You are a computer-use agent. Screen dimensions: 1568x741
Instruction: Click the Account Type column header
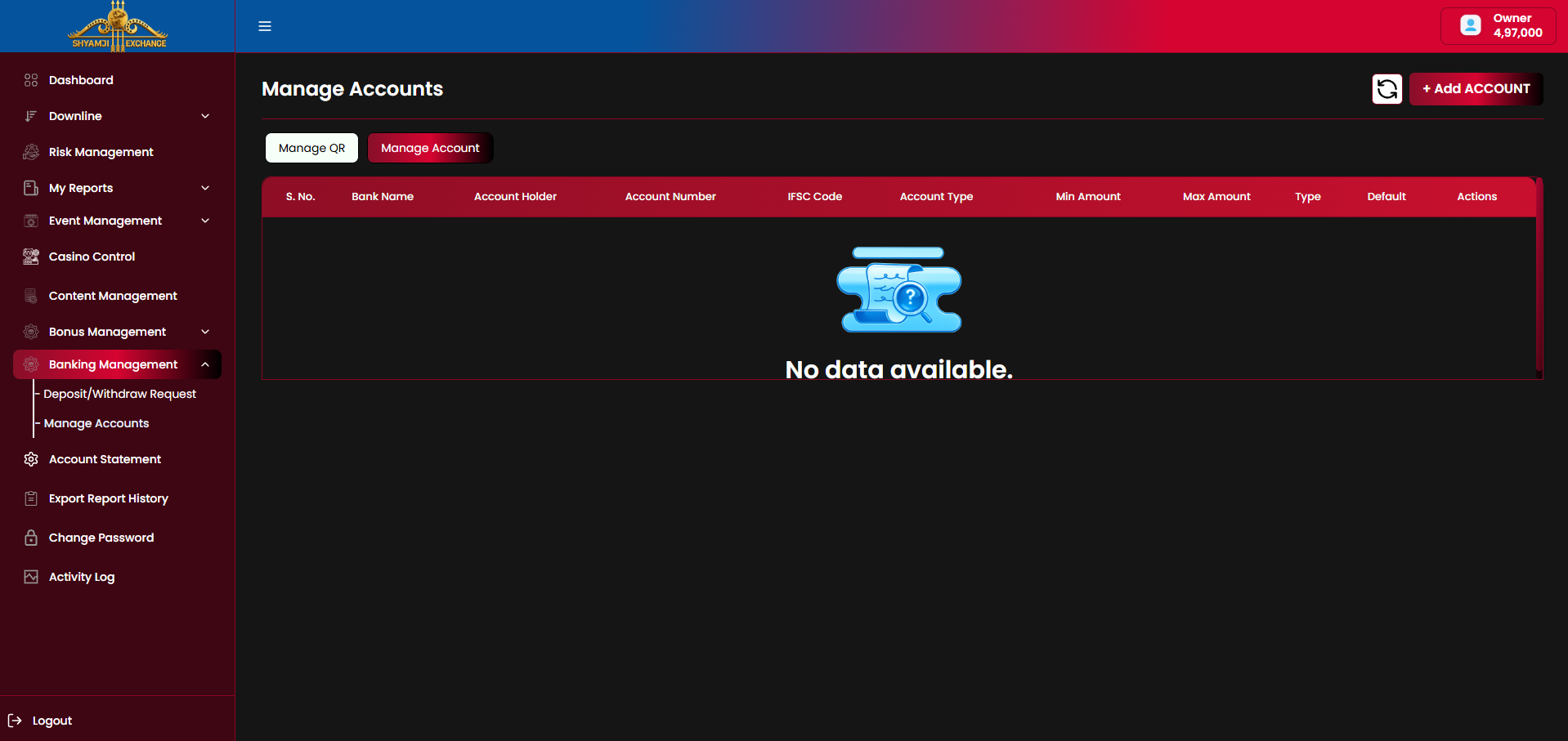936,197
